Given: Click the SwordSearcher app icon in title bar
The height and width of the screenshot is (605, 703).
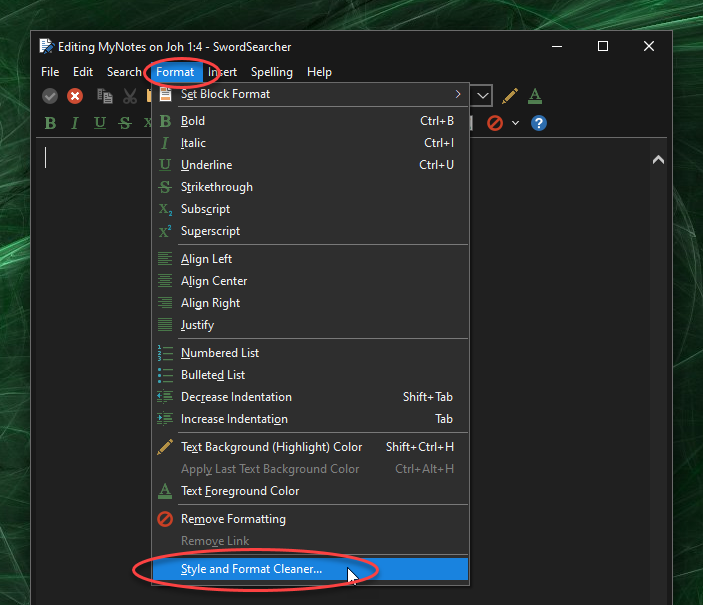Looking at the screenshot, I should click(47, 46).
